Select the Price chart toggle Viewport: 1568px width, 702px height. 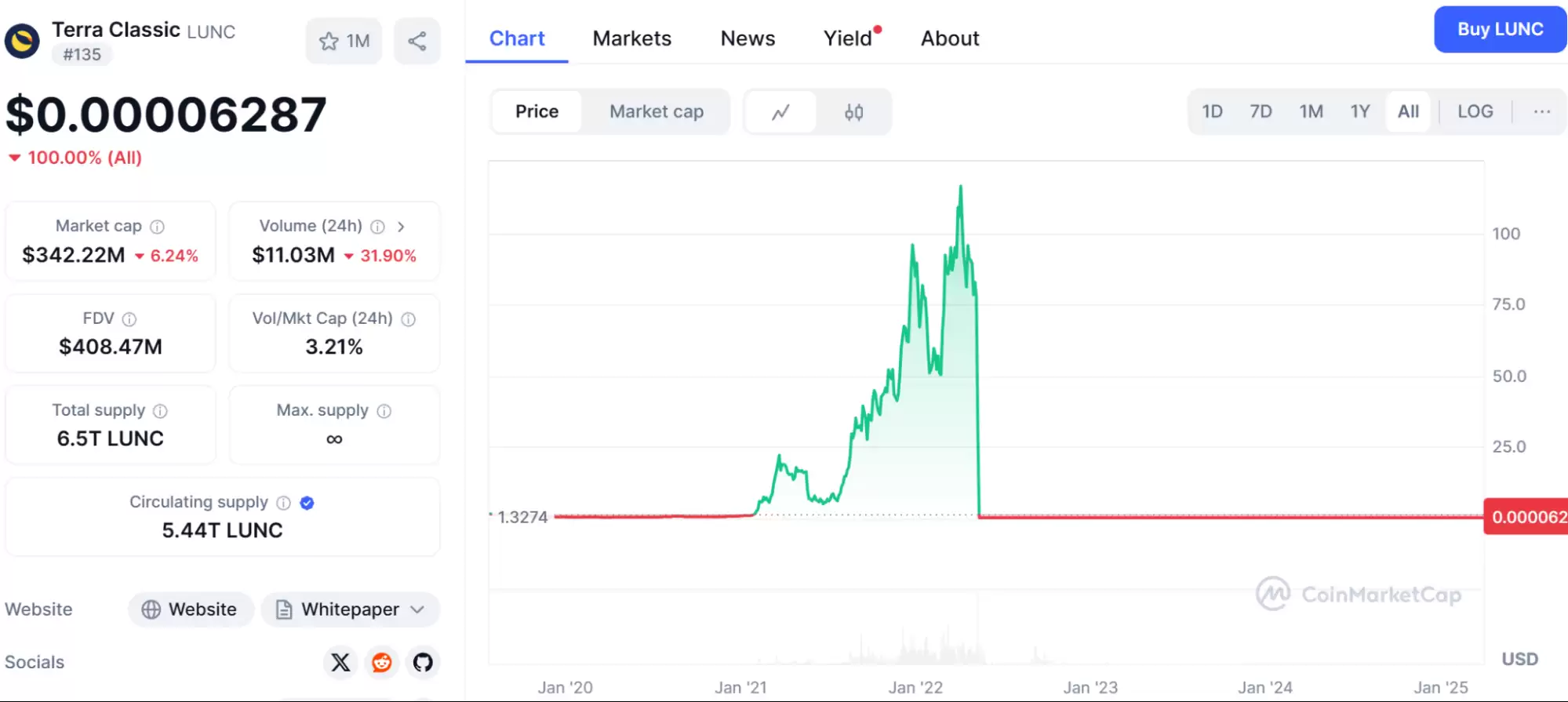[537, 111]
